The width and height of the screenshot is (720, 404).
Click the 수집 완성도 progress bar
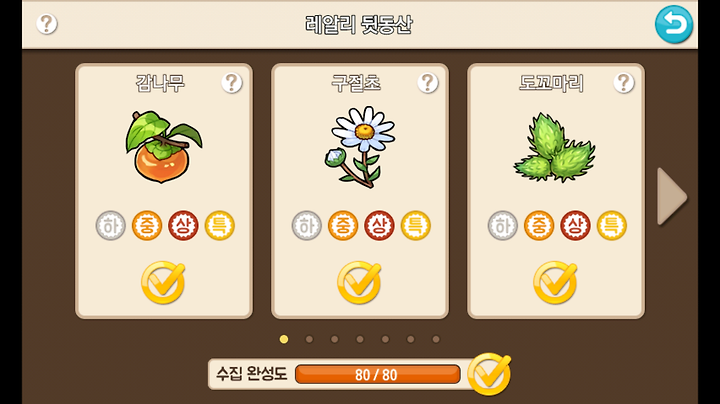(377, 375)
